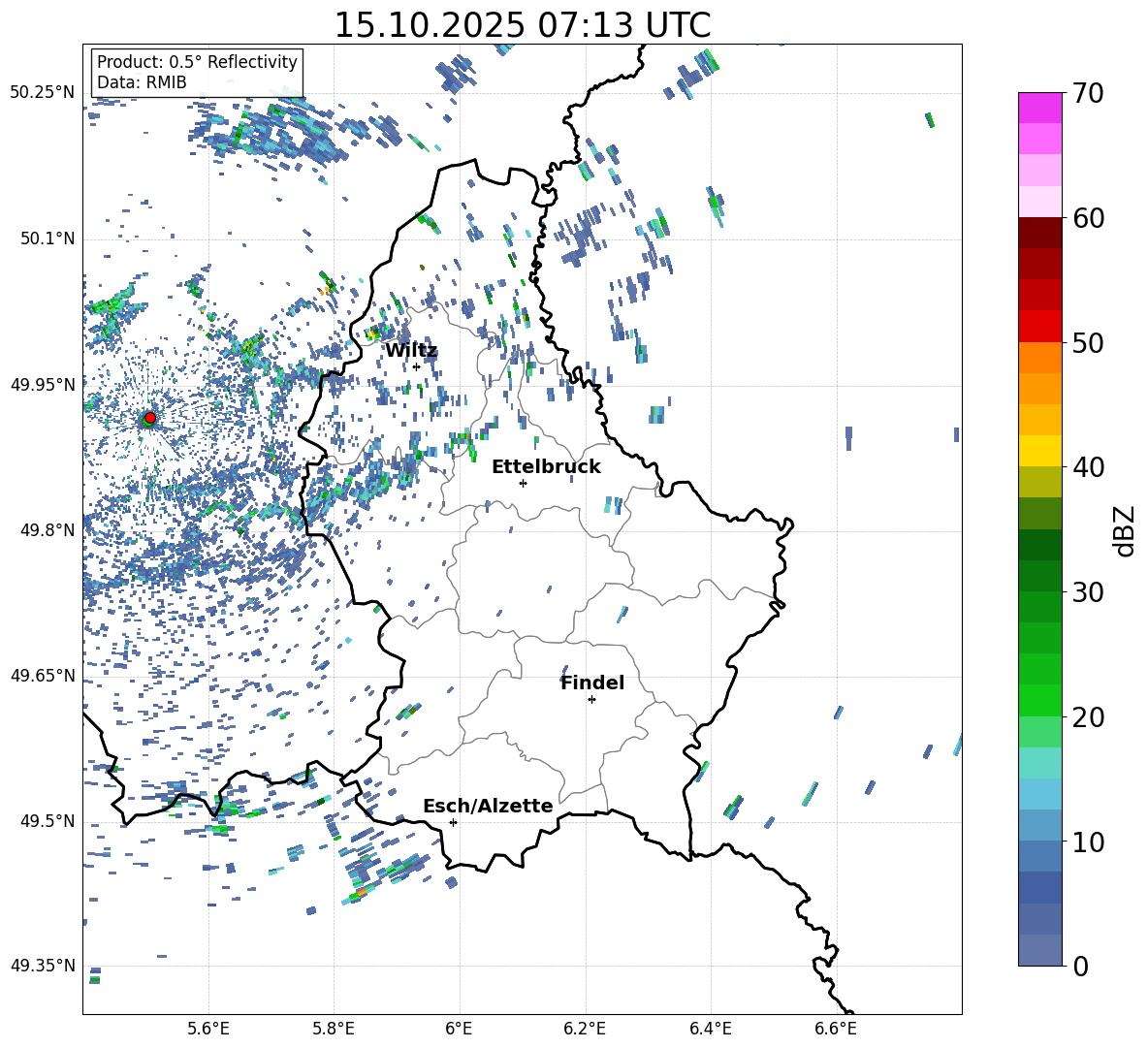Image resolution: width=1148 pixels, height=1048 pixels.
Task: Pick the yellow colorbar segment above 40
Action: (x=1040, y=451)
